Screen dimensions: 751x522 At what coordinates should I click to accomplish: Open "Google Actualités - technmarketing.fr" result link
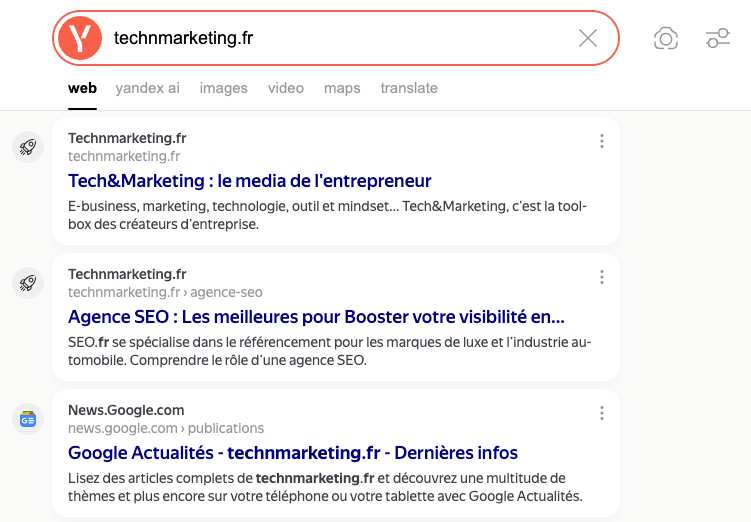292,453
